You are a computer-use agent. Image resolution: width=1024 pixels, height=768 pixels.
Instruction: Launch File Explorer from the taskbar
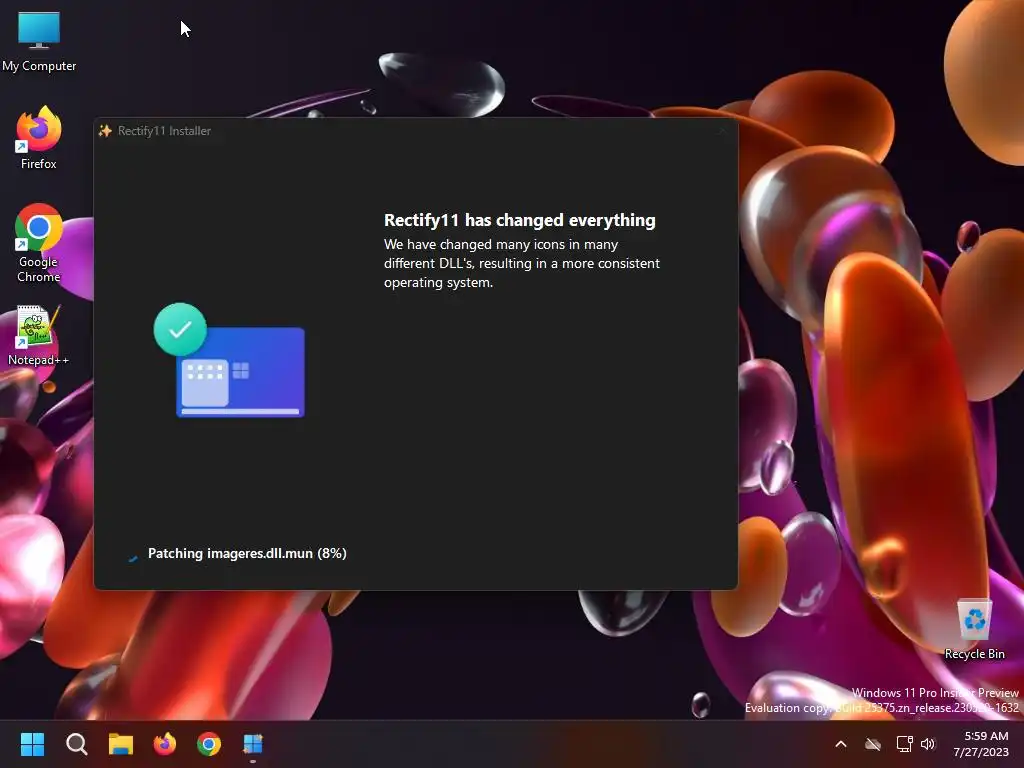pos(121,744)
